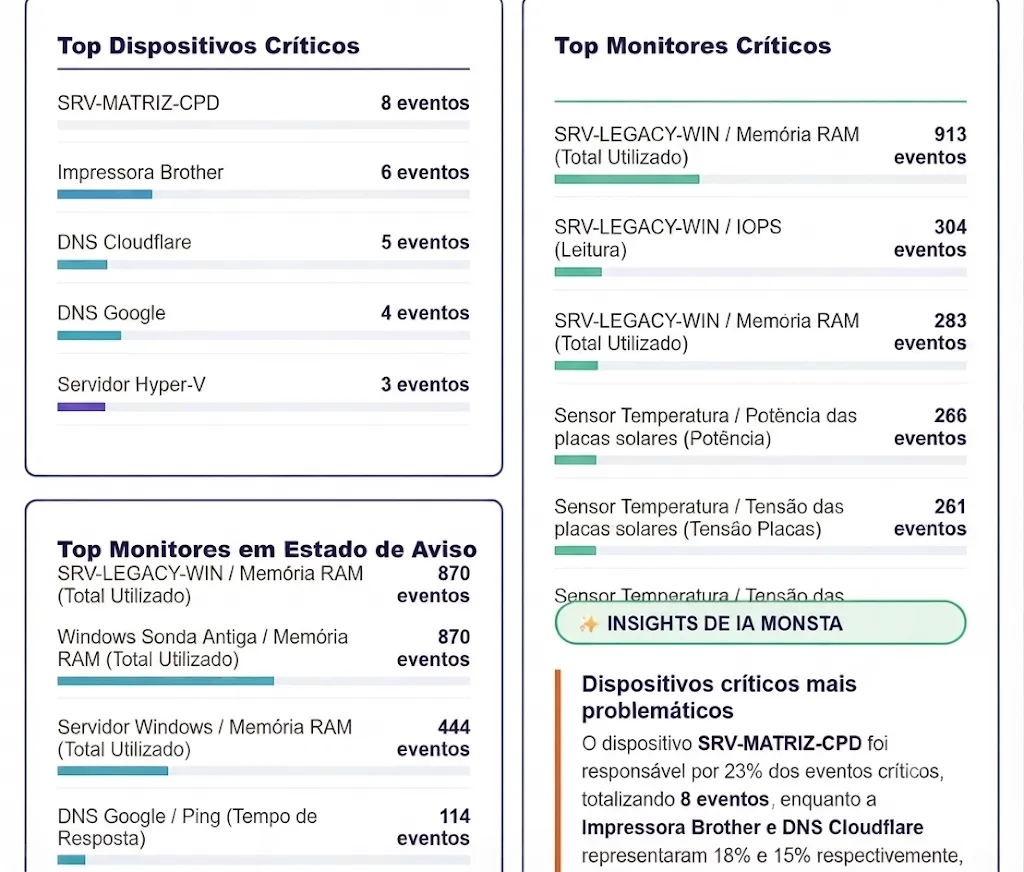This screenshot has width=1024, height=872.
Task: Click the 444 eventos value
Action: [x=434, y=738]
